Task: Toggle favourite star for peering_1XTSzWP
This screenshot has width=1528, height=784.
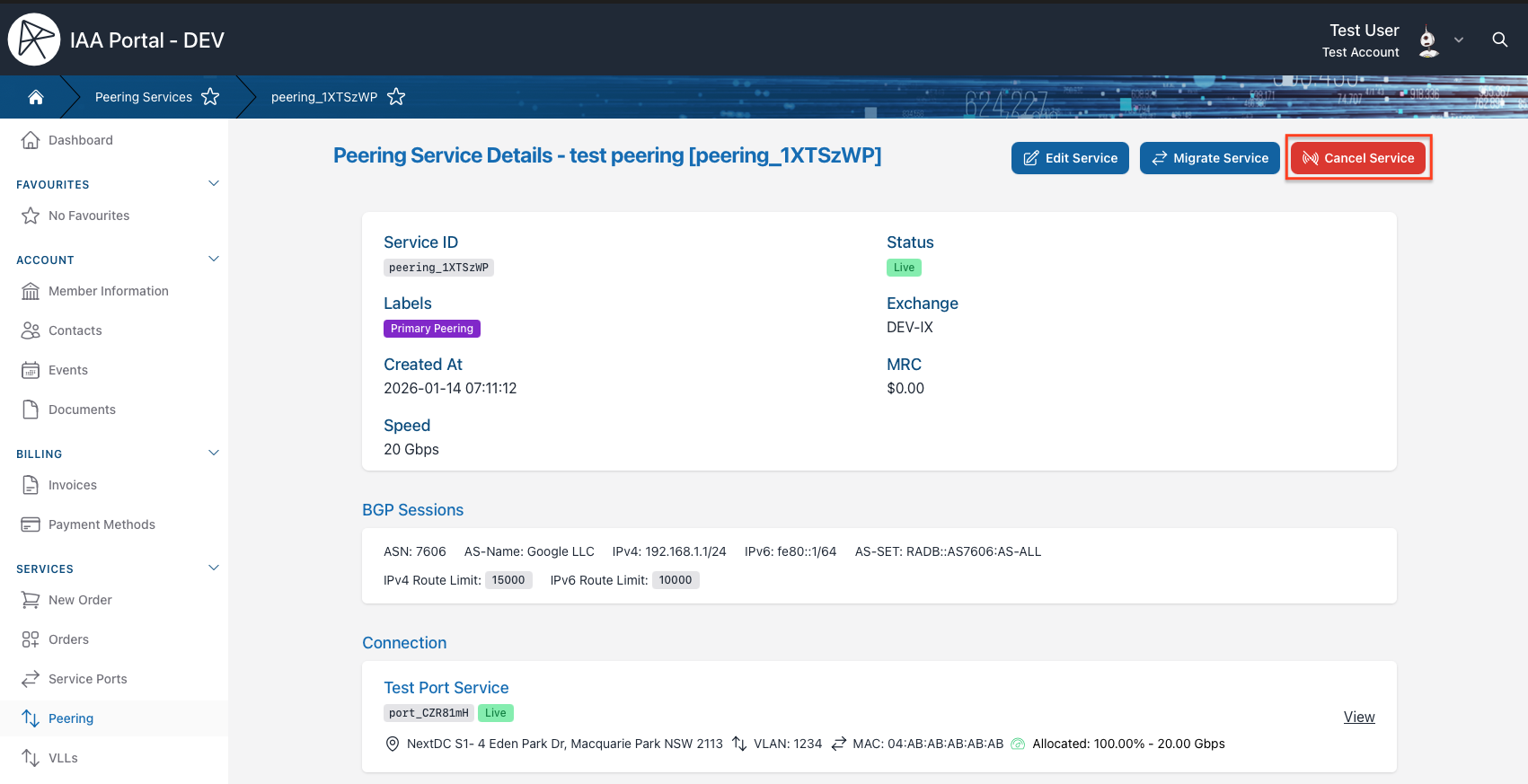Action: (x=396, y=97)
